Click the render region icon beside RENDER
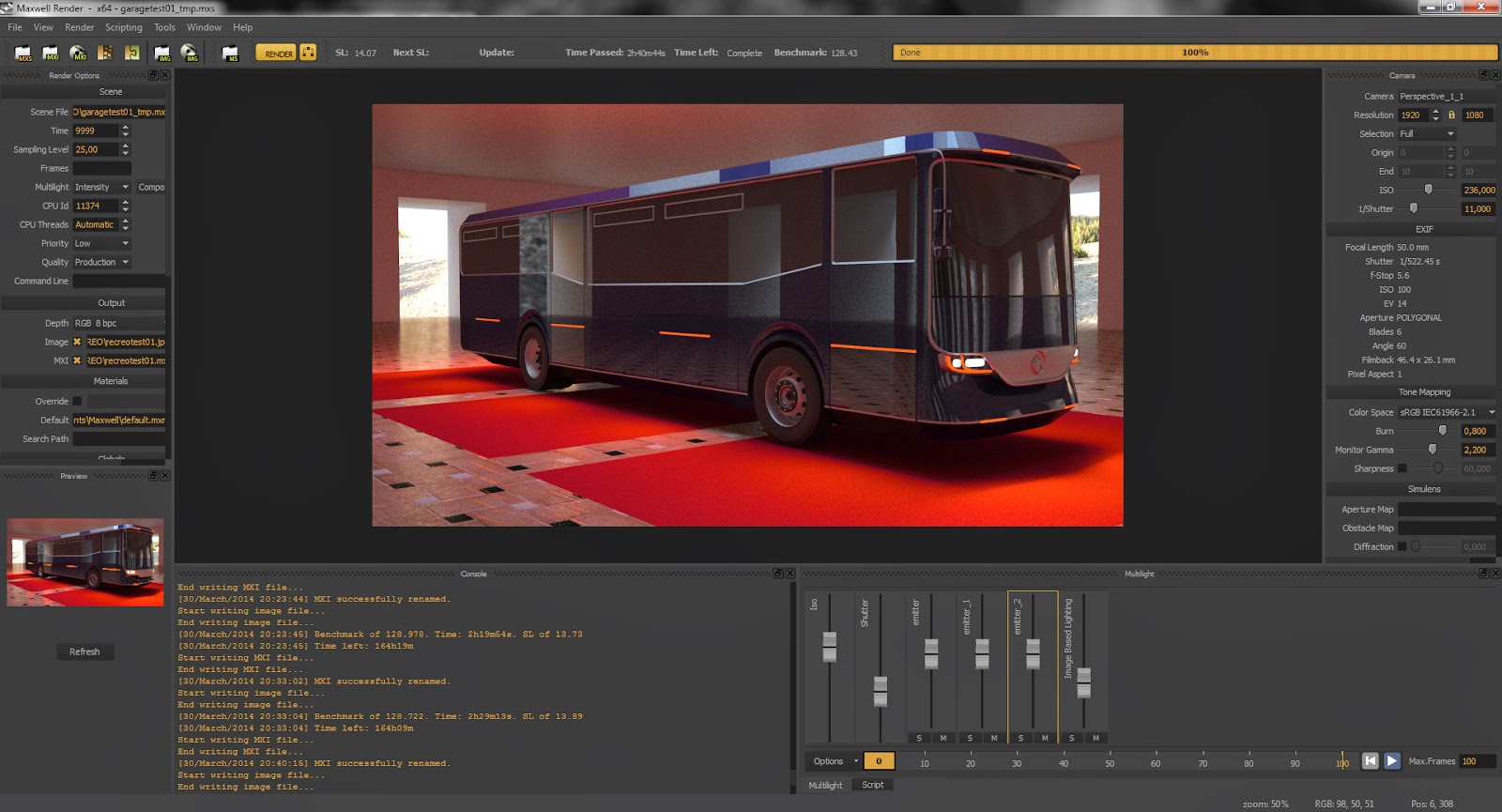Viewport: 1502px width, 812px height. (308, 53)
